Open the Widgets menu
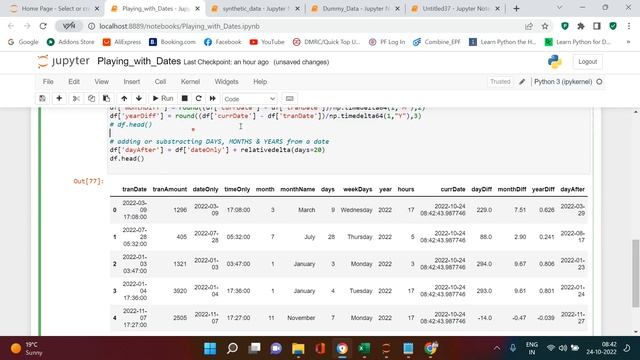This screenshot has width=640, height=360. (x=226, y=82)
